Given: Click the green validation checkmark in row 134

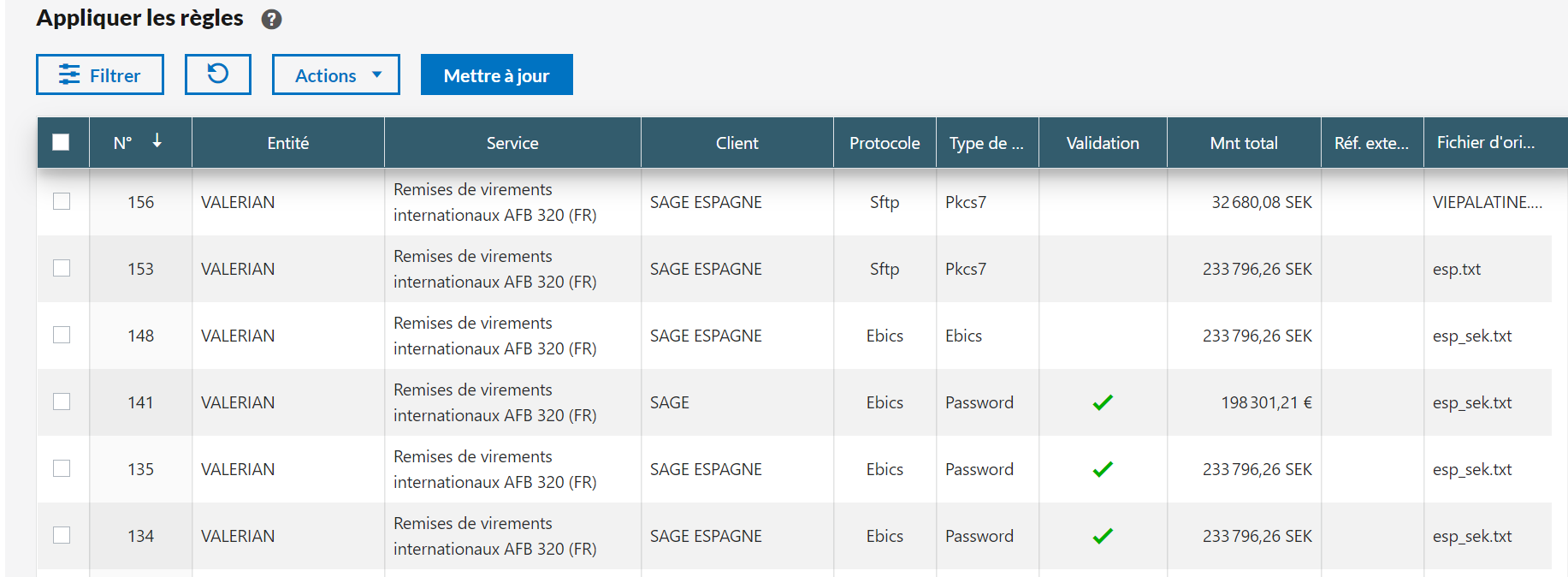Looking at the screenshot, I should (x=1102, y=536).
